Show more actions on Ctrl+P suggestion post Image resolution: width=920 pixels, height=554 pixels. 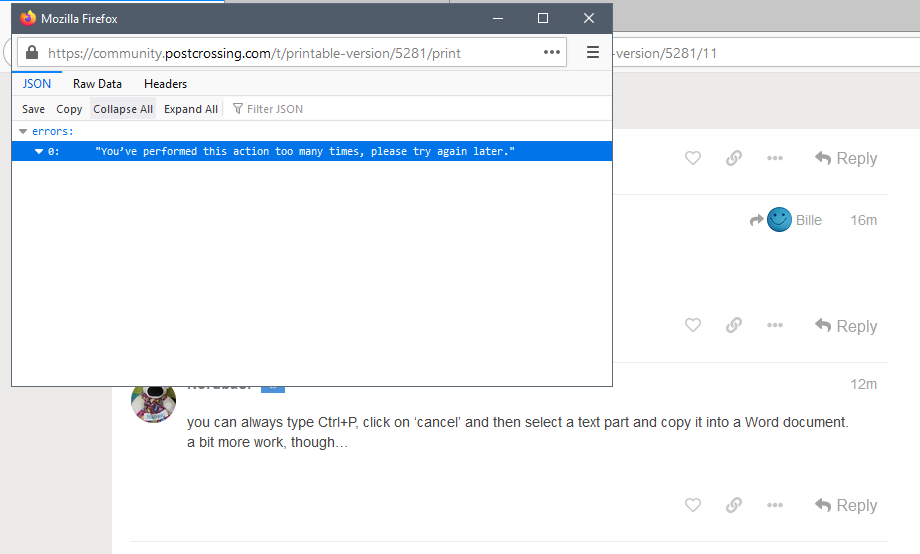774,505
